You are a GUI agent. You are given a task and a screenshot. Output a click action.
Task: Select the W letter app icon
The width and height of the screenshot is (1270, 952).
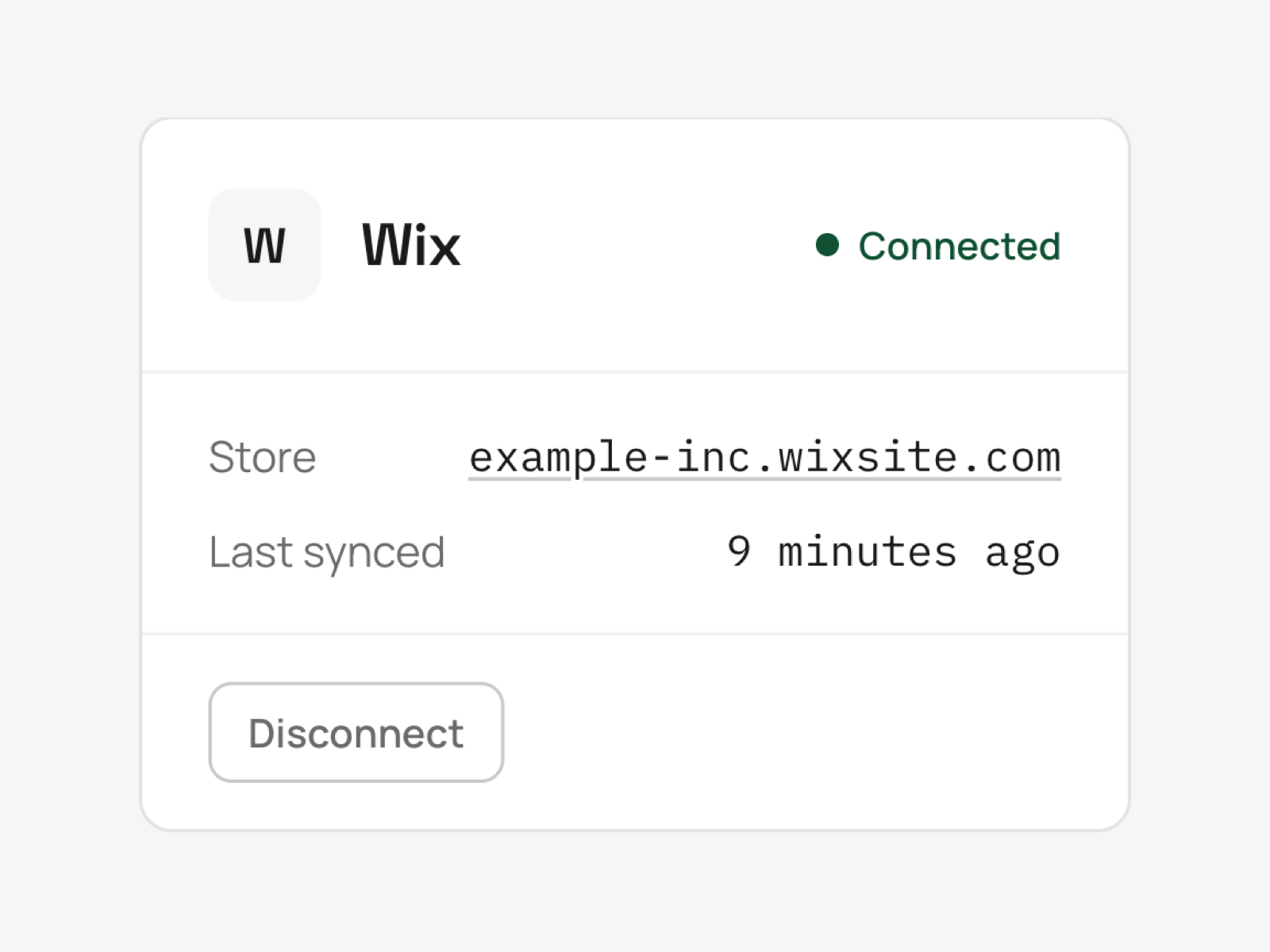(264, 244)
